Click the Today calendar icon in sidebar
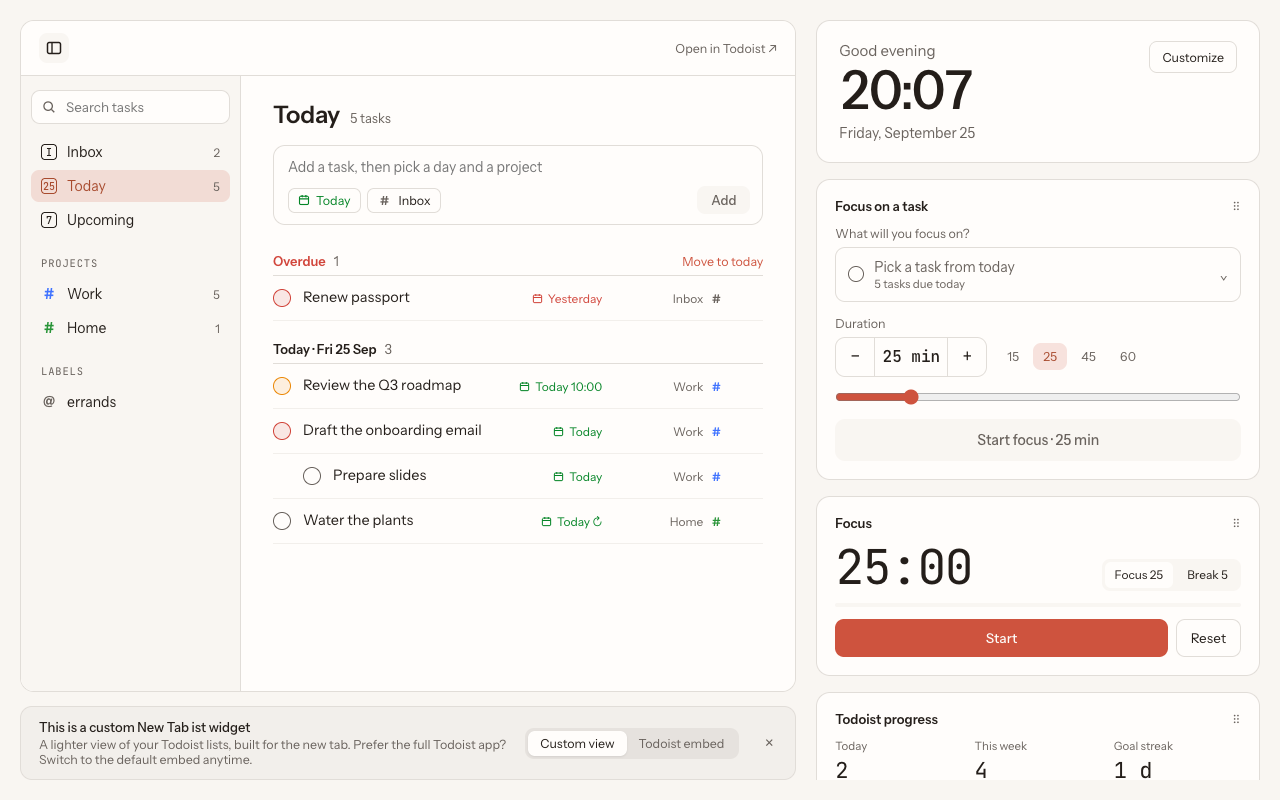 tap(48, 186)
